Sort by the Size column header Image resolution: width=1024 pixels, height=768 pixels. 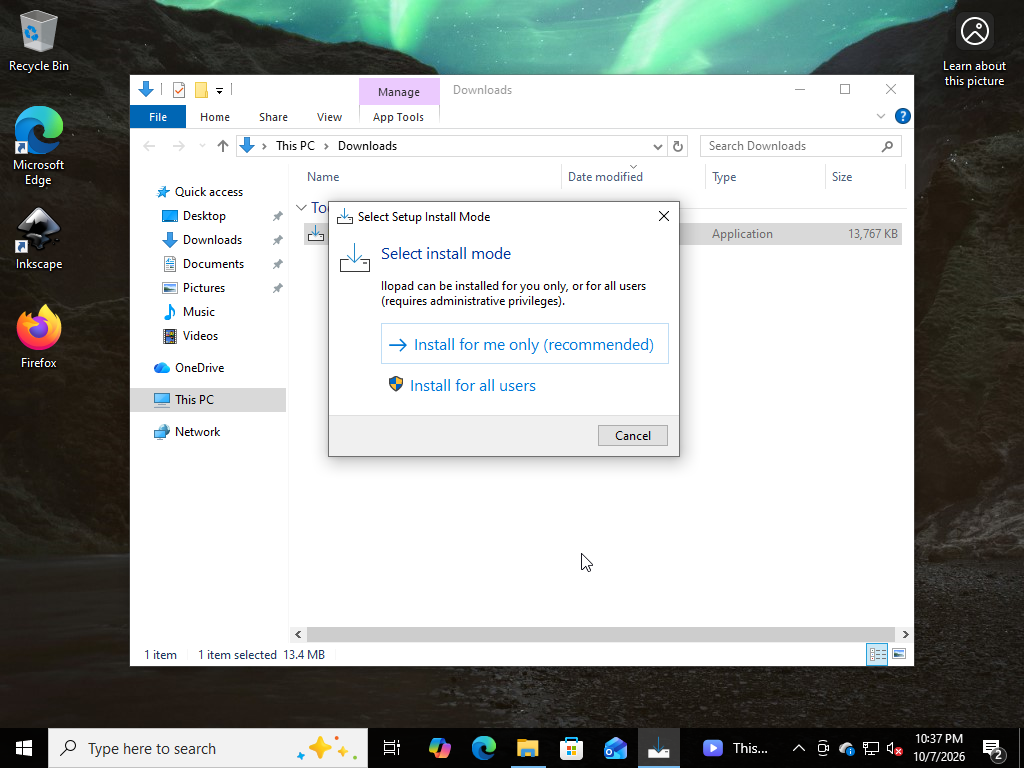tap(842, 176)
